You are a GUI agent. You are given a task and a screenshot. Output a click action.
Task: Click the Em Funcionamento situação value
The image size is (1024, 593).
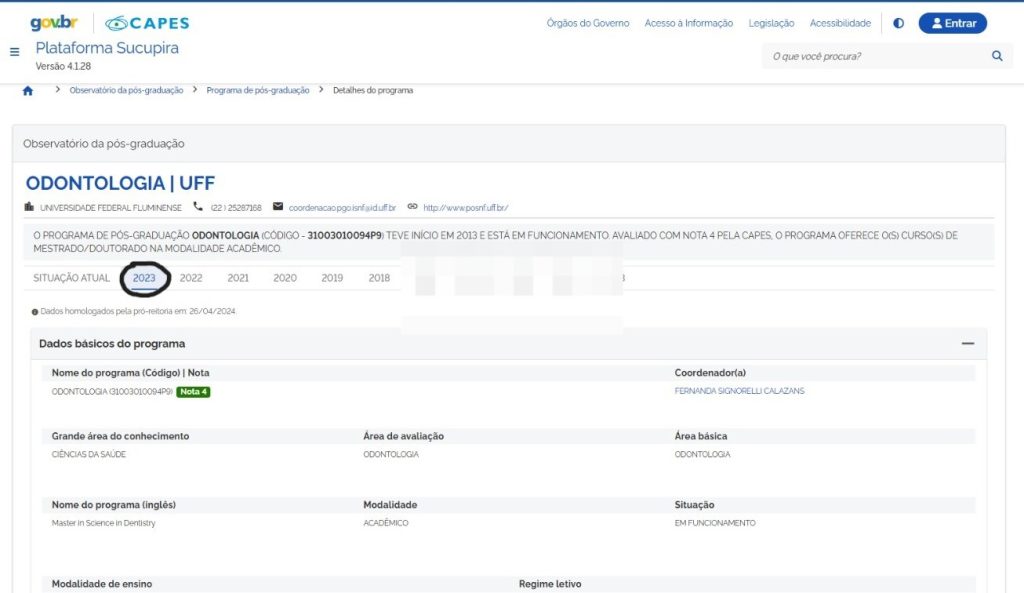[x=714, y=522]
